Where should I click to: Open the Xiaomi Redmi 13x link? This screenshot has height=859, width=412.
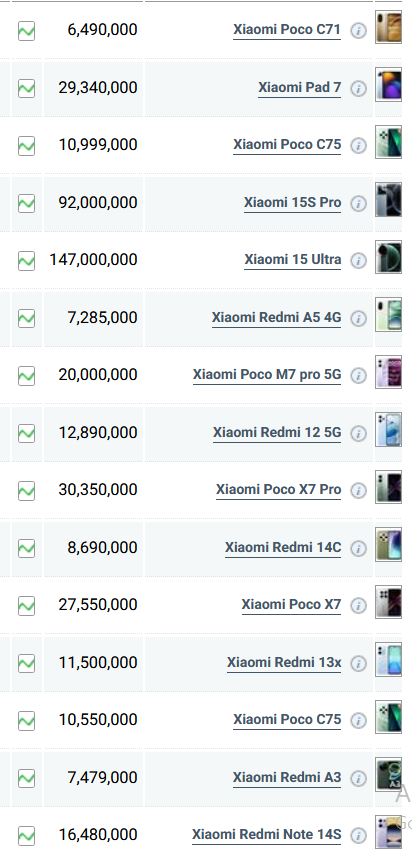tap(284, 662)
